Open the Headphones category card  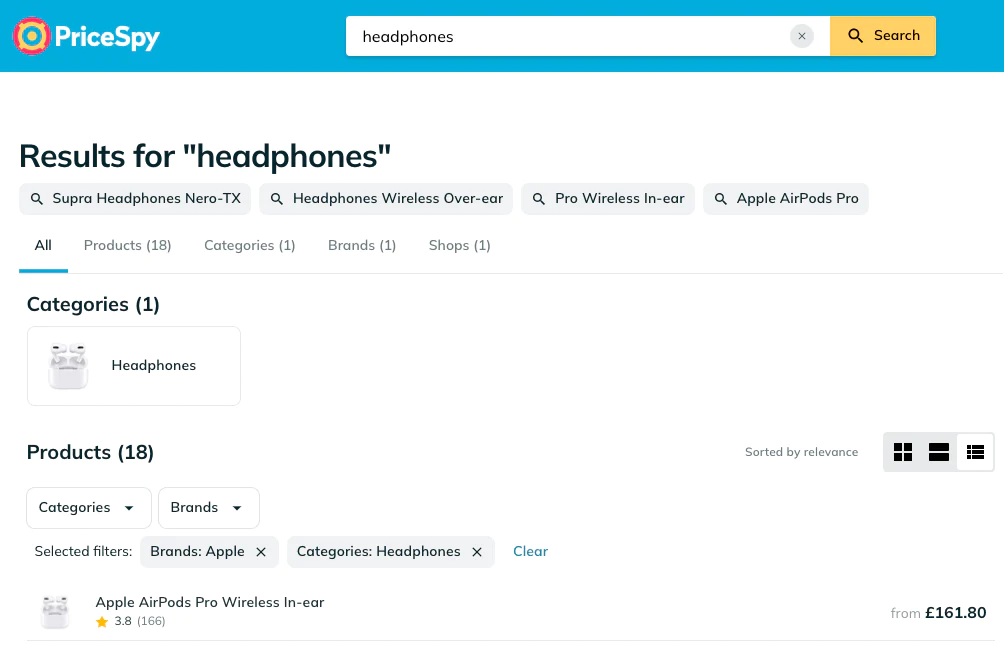(134, 366)
